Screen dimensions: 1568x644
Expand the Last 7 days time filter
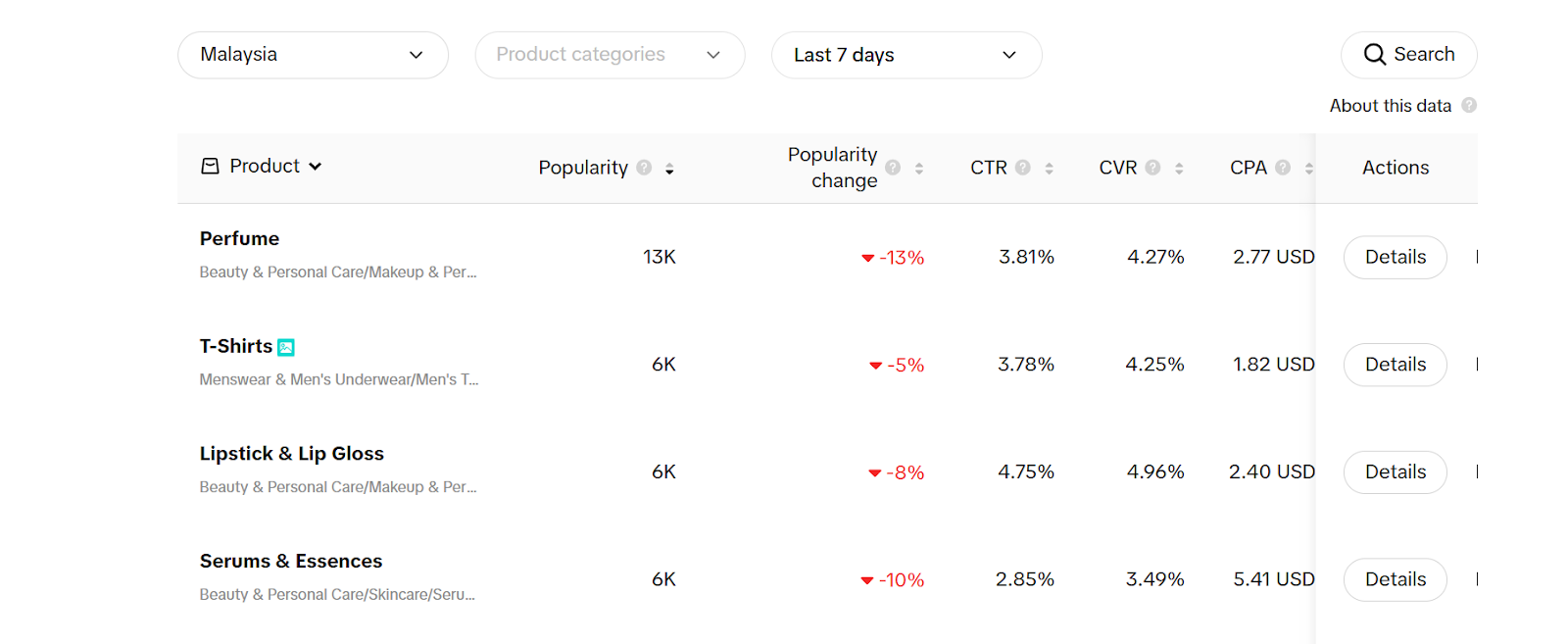(x=906, y=55)
